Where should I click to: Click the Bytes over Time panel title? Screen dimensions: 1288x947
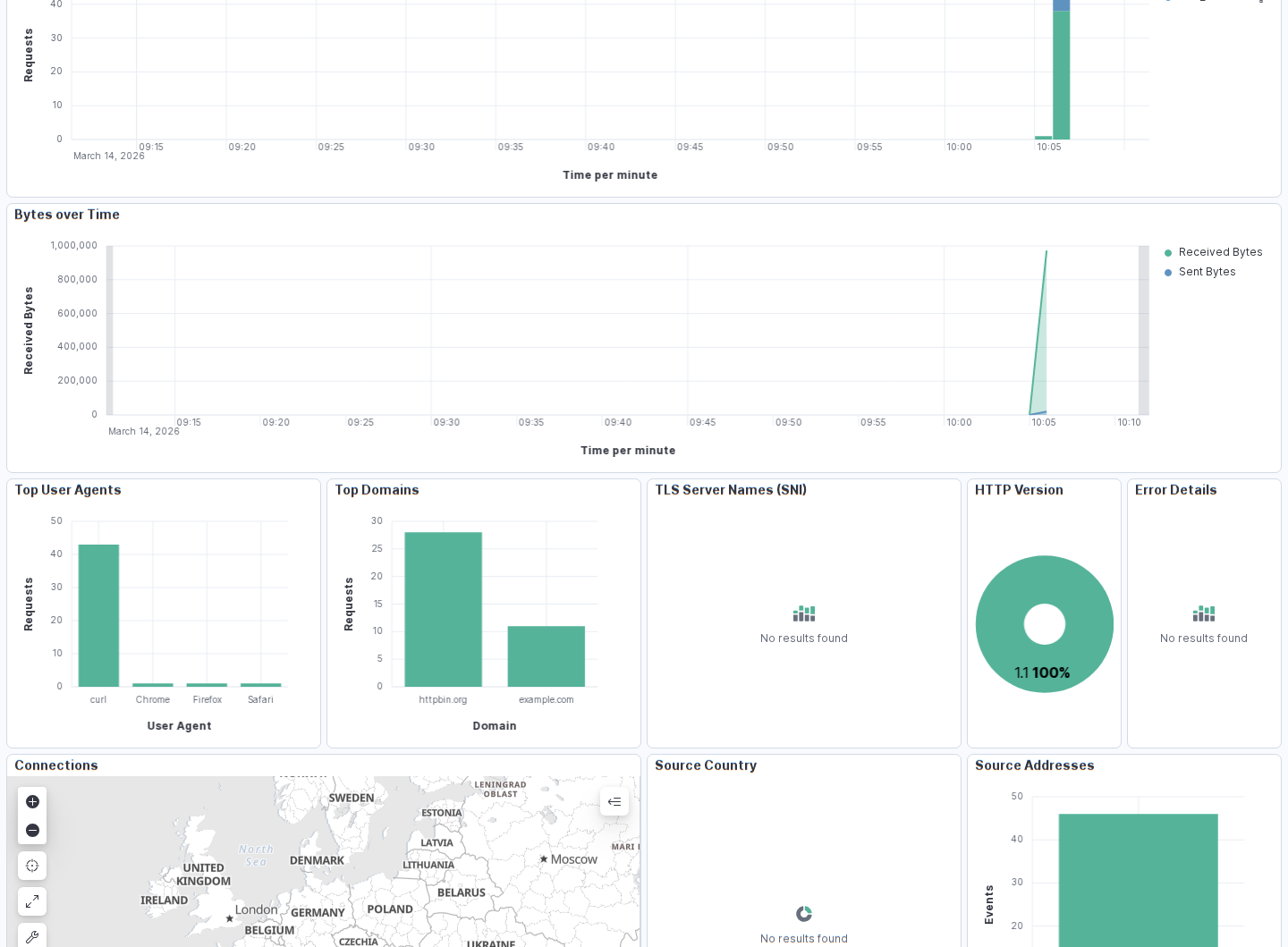click(67, 215)
